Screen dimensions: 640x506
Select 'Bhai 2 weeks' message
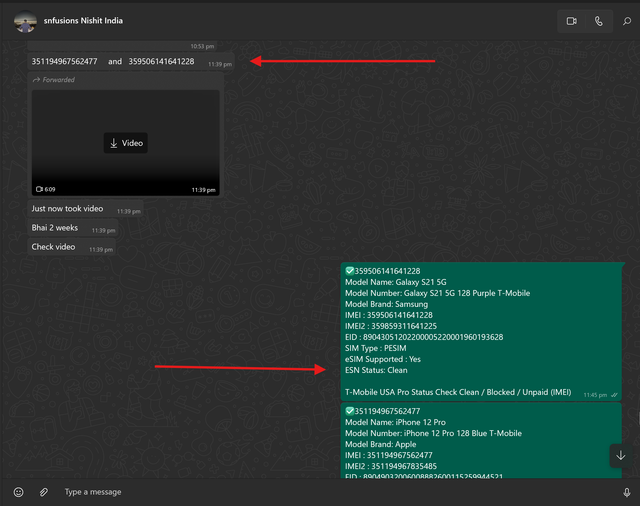tap(73, 228)
